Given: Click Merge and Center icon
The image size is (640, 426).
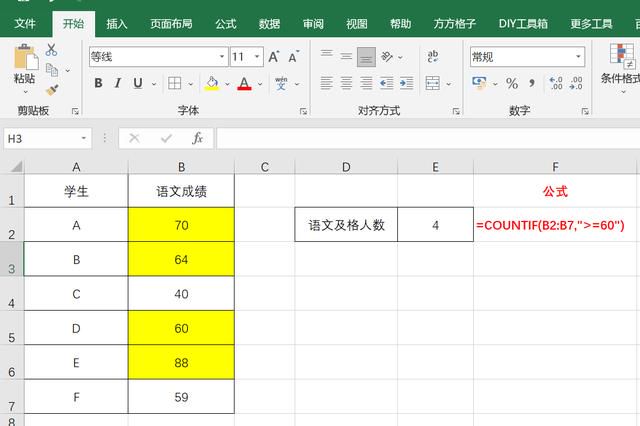Looking at the screenshot, I should (433, 83).
